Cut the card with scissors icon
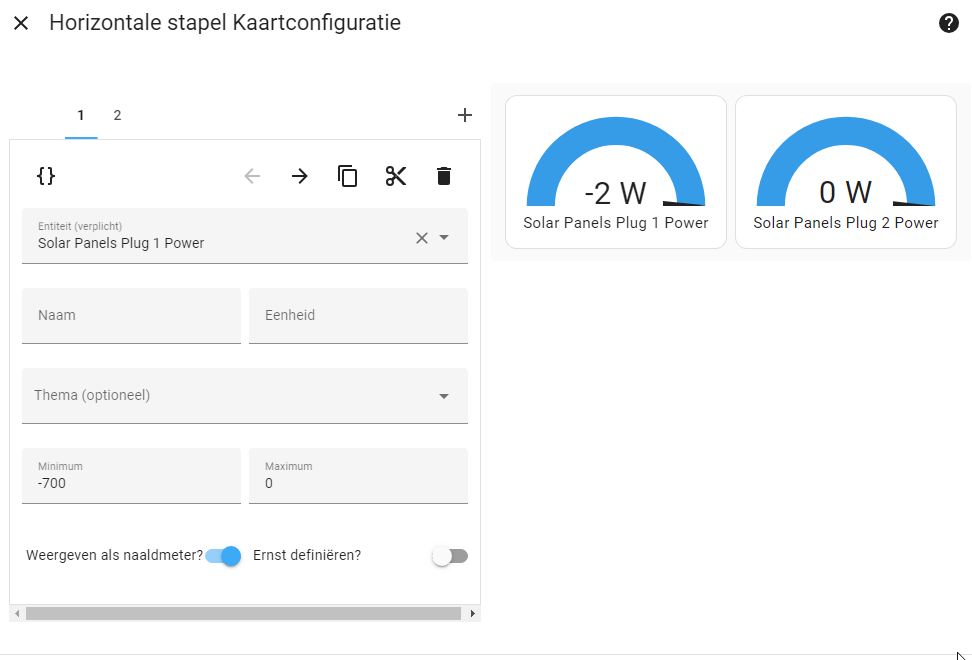Viewport: 972px width, 660px height. coord(396,176)
